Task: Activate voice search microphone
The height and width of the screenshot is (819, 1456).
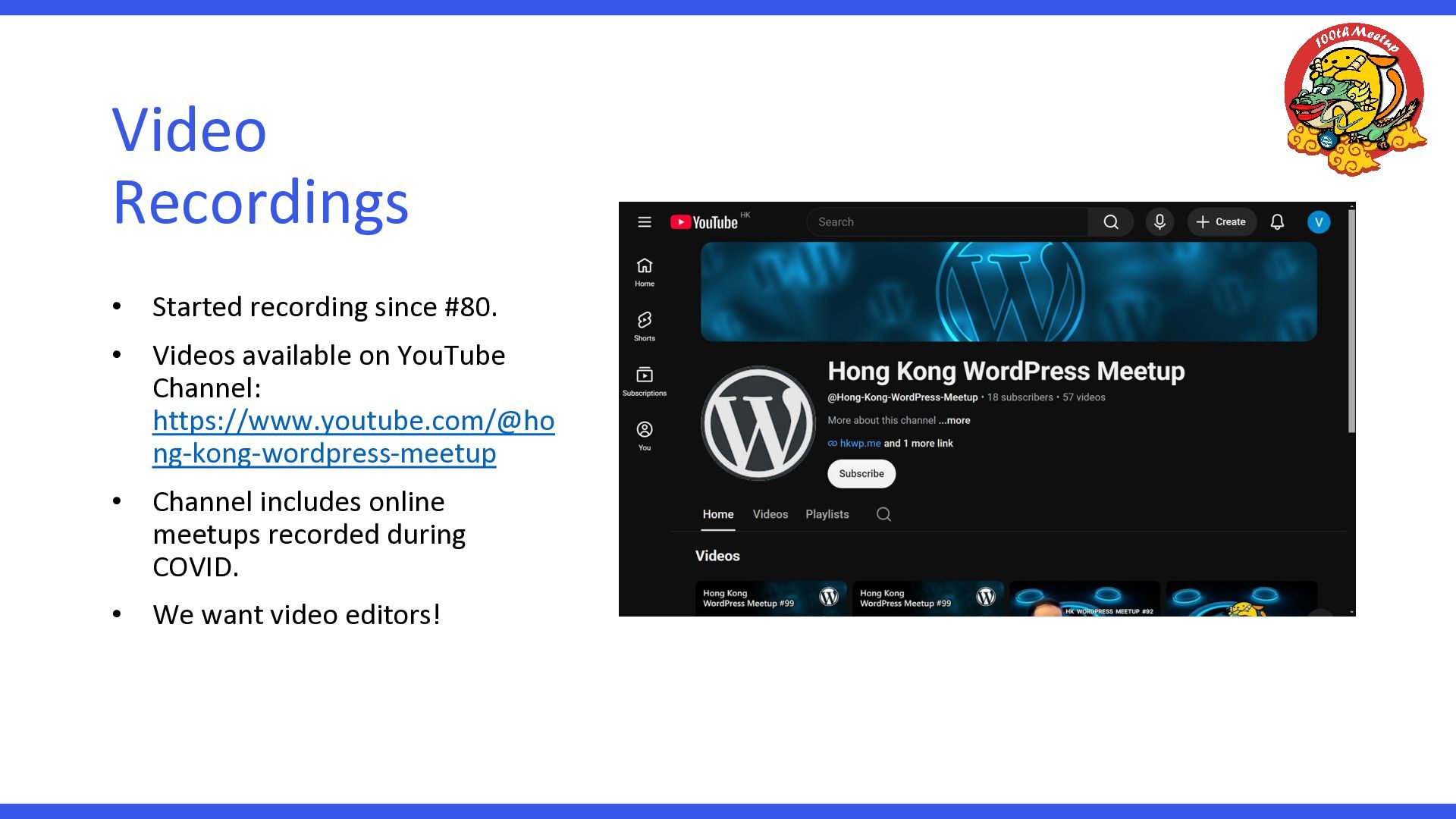Action: click(1159, 222)
